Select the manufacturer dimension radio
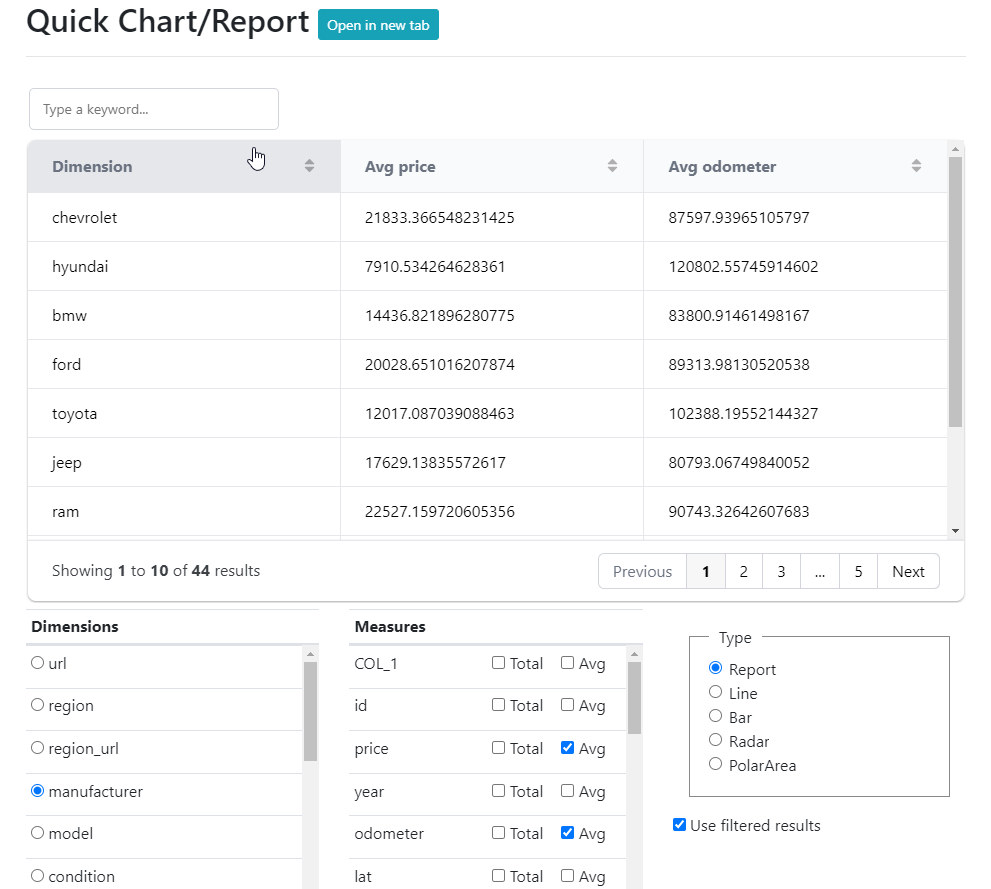Image resolution: width=991 pixels, height=889 pixels. pyautogui.click(x=38, y=791)
